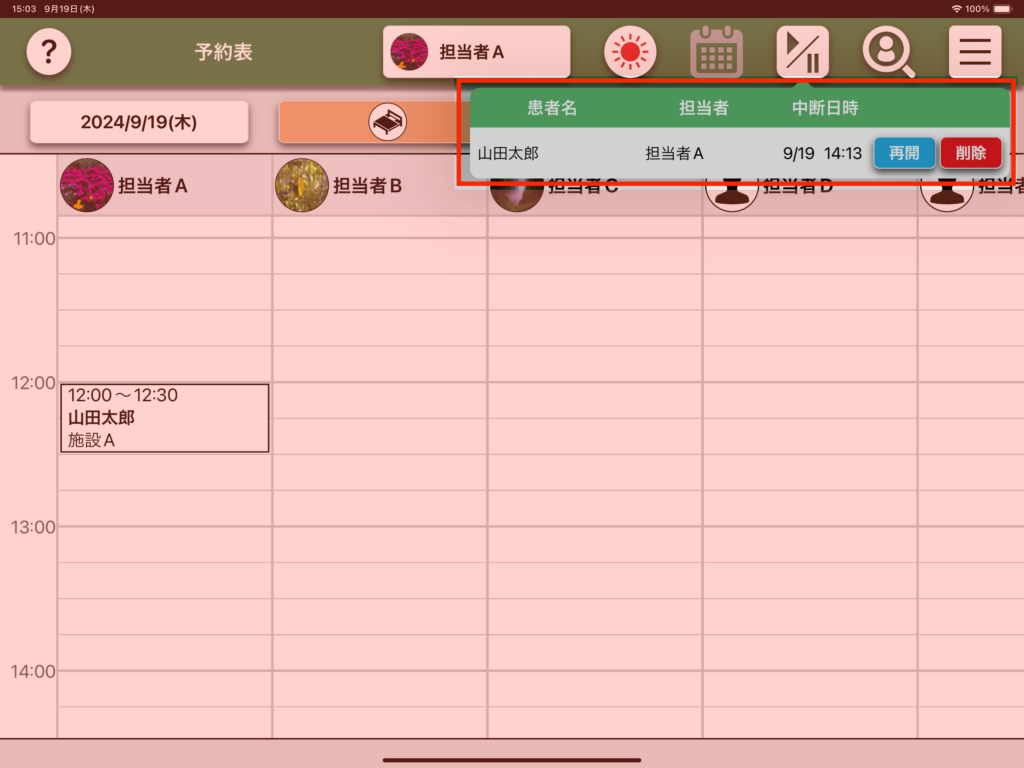The width and height of the screenshot is (1024, 768).
Task: Tap the 中断日時 column header
Action: pos(824,108)
